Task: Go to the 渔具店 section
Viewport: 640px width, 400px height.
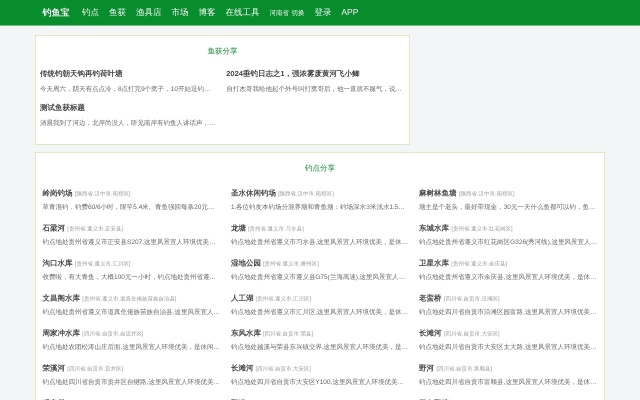Action: 148,12
